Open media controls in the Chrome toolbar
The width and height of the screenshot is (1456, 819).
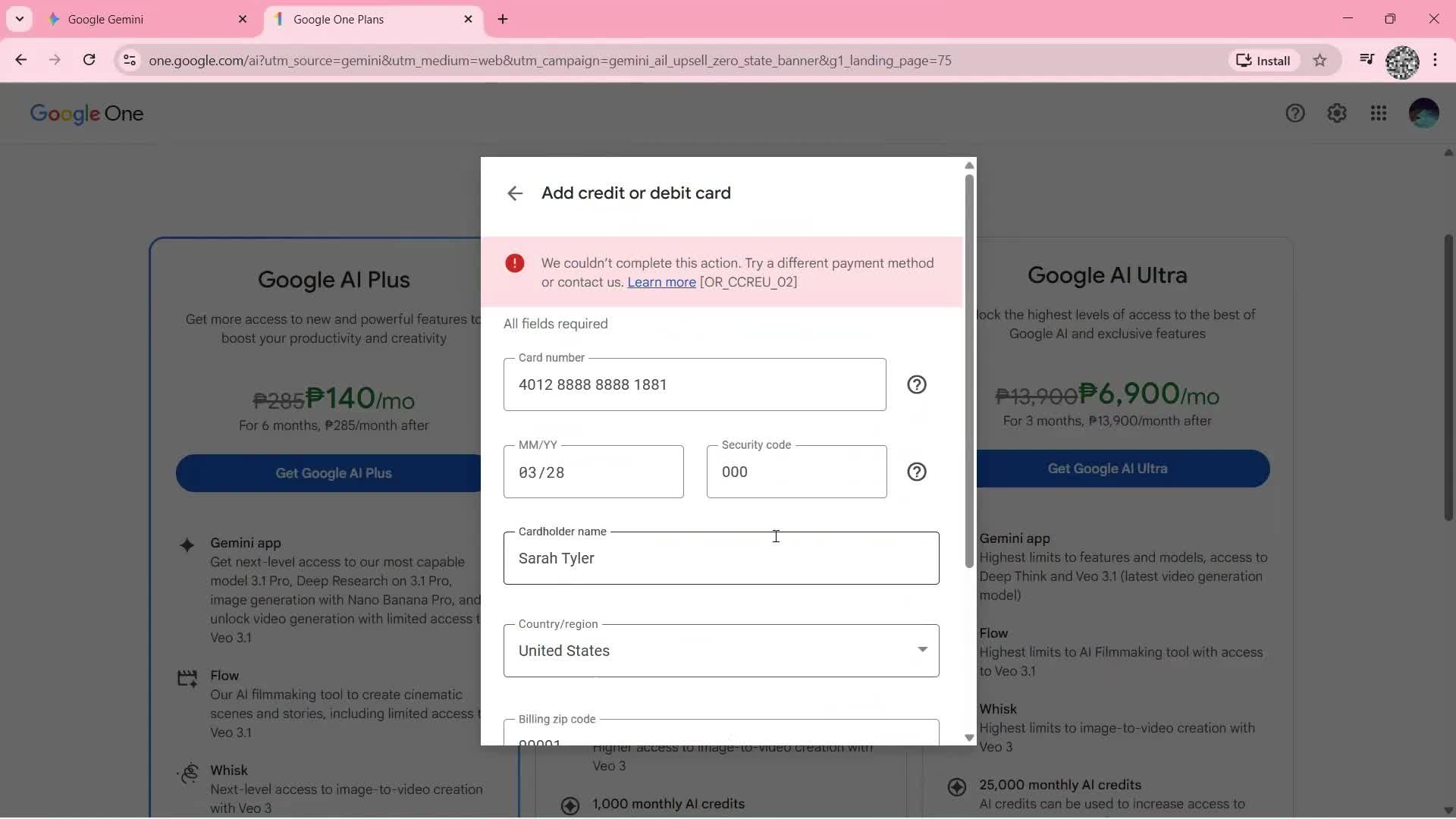click(1367, 60)
